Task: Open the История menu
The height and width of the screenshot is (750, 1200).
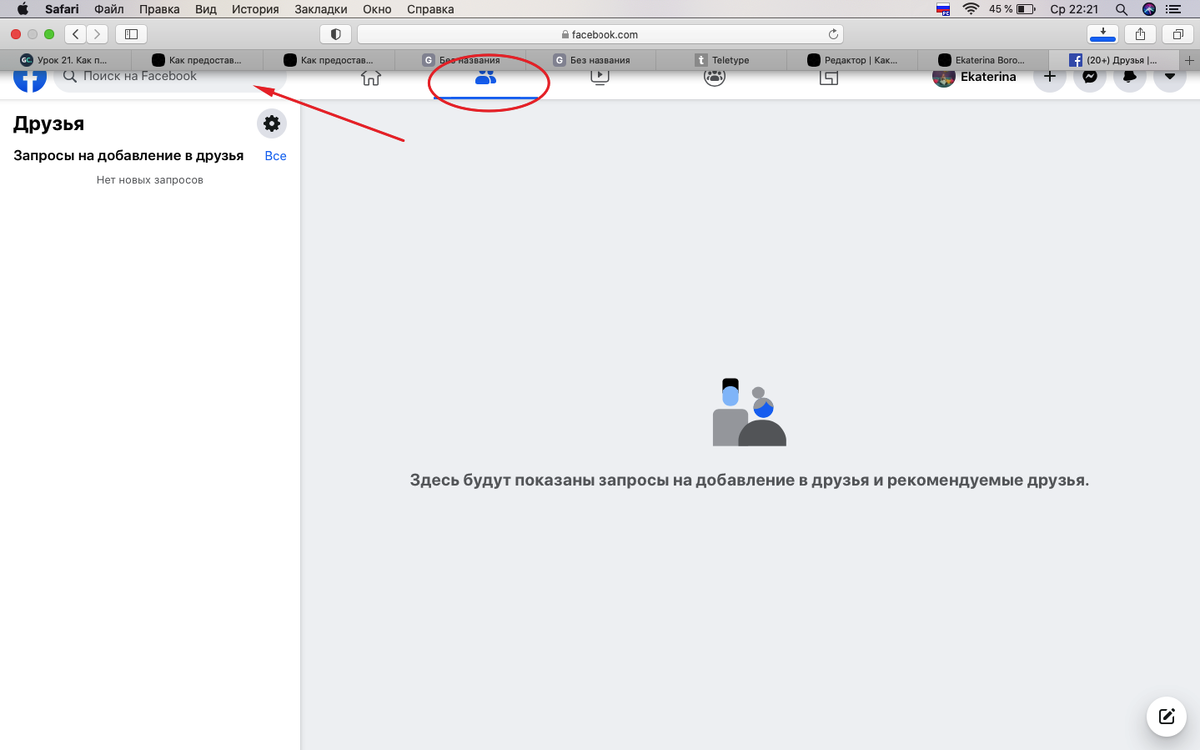Action: pos(254,9)
